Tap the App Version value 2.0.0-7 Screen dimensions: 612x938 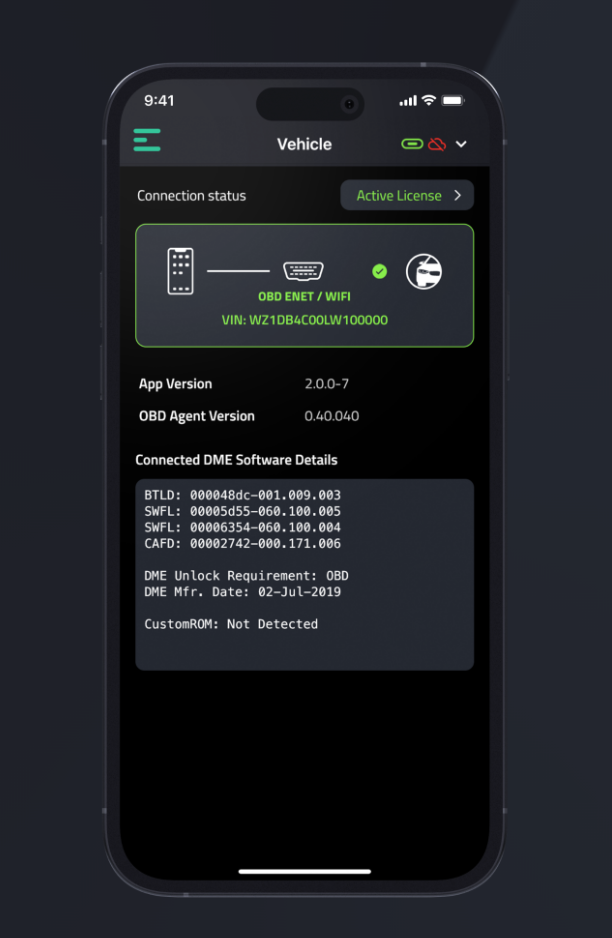(327, 384)
